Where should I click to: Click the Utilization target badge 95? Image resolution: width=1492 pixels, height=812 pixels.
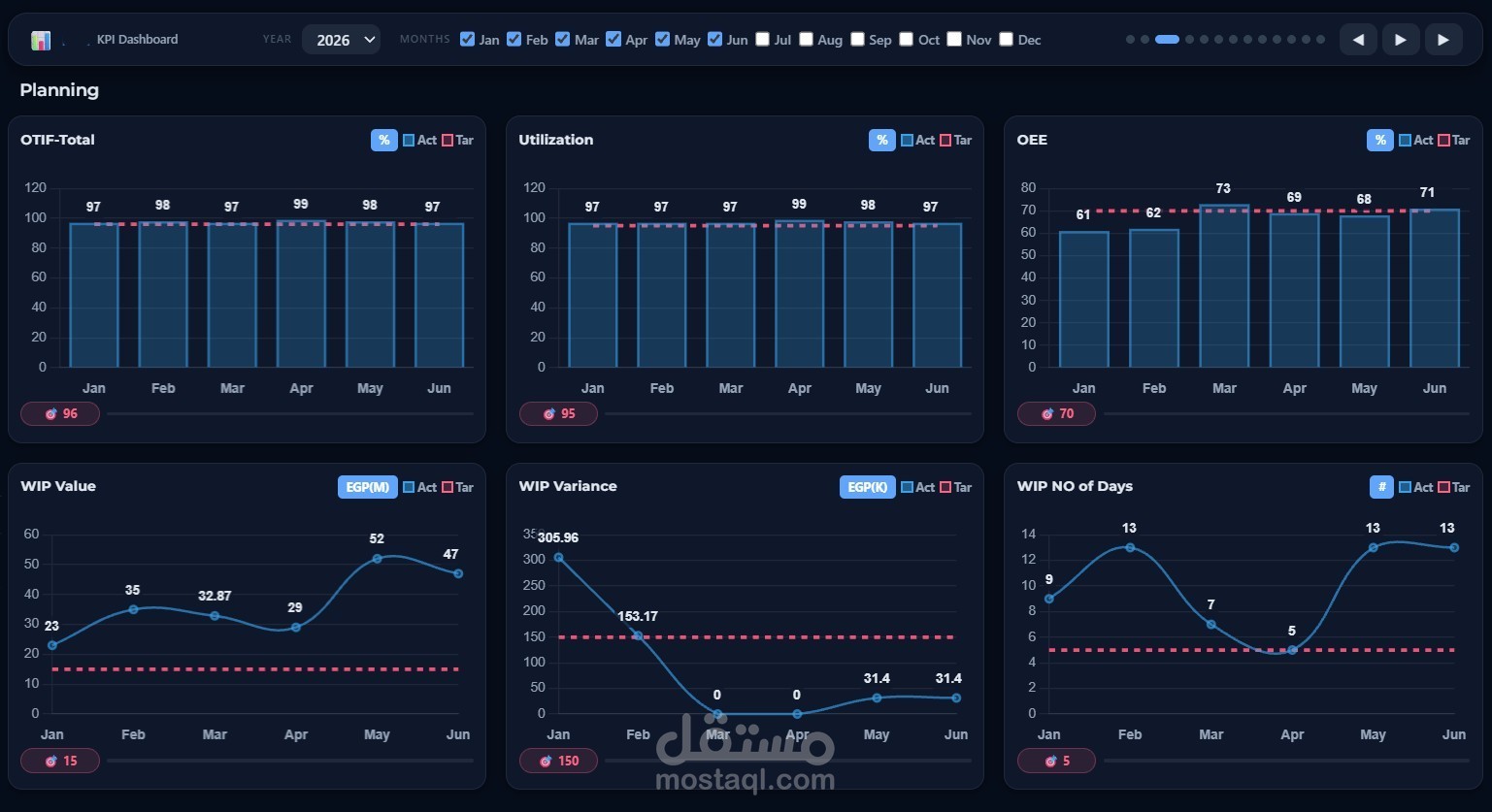pyautogui.click(x=558, y=414)
